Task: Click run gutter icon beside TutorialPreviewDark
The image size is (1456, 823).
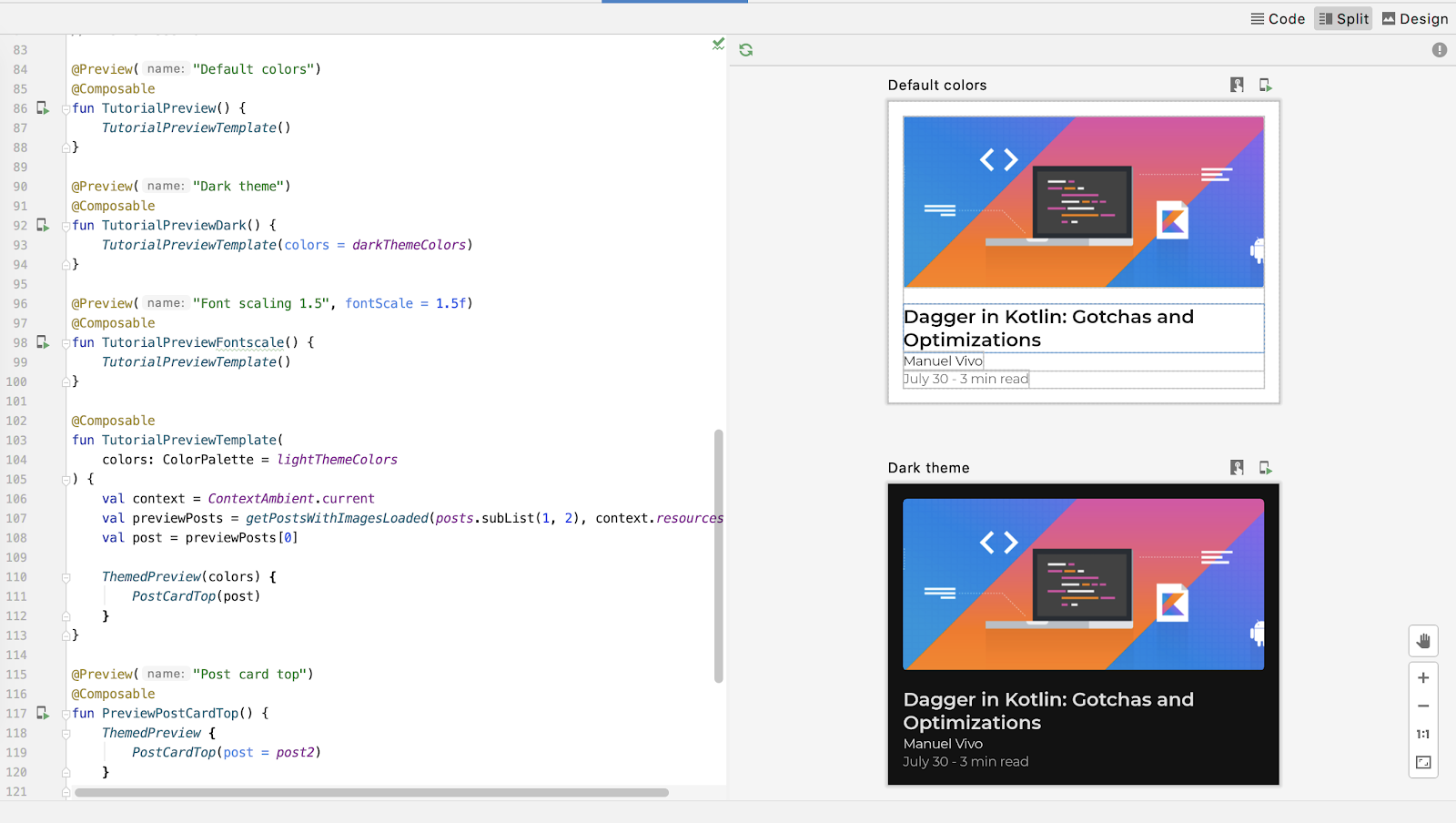Action: point(42,225)
